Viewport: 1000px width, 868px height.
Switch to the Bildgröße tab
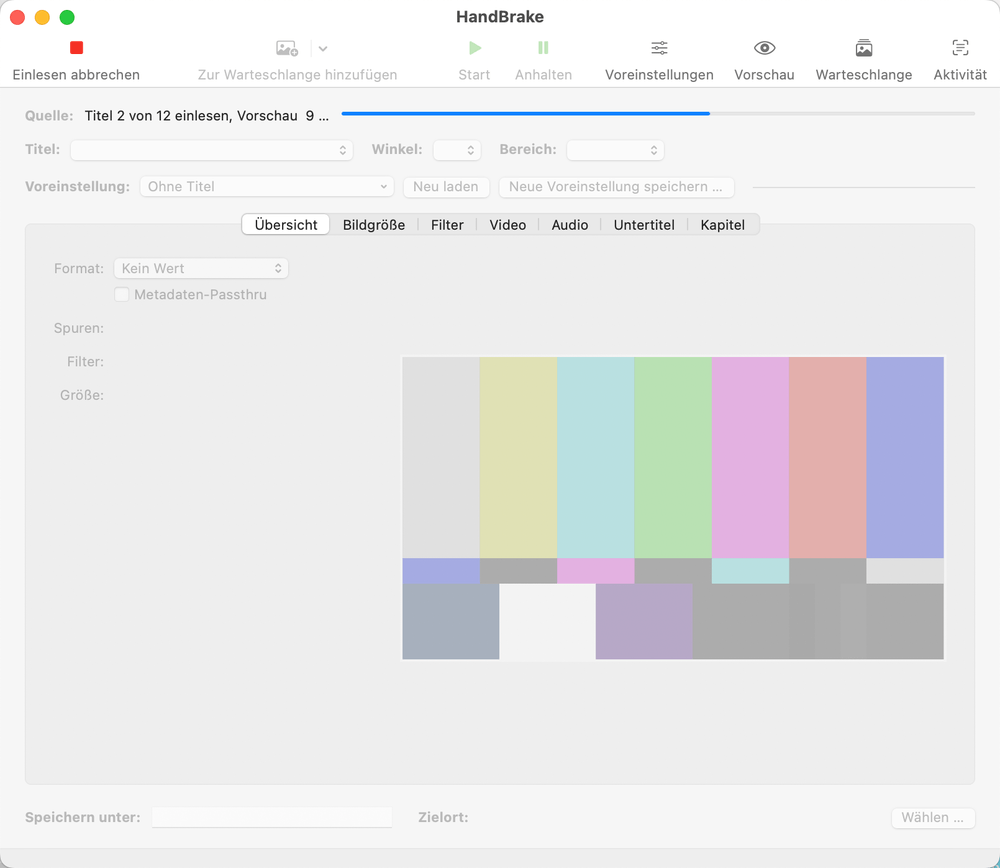point(374,225)
